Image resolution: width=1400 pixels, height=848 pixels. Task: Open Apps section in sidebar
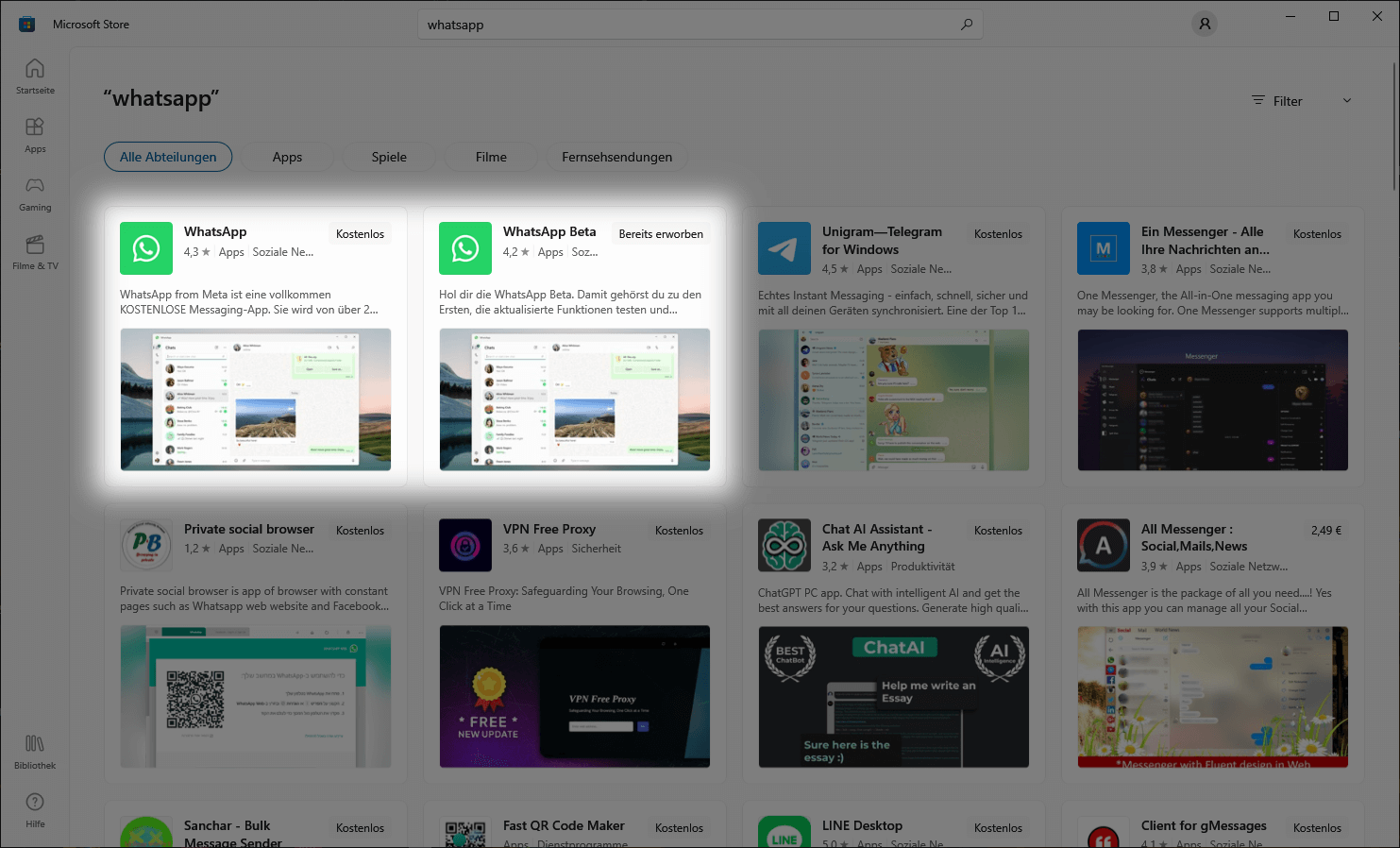[35, 135]
